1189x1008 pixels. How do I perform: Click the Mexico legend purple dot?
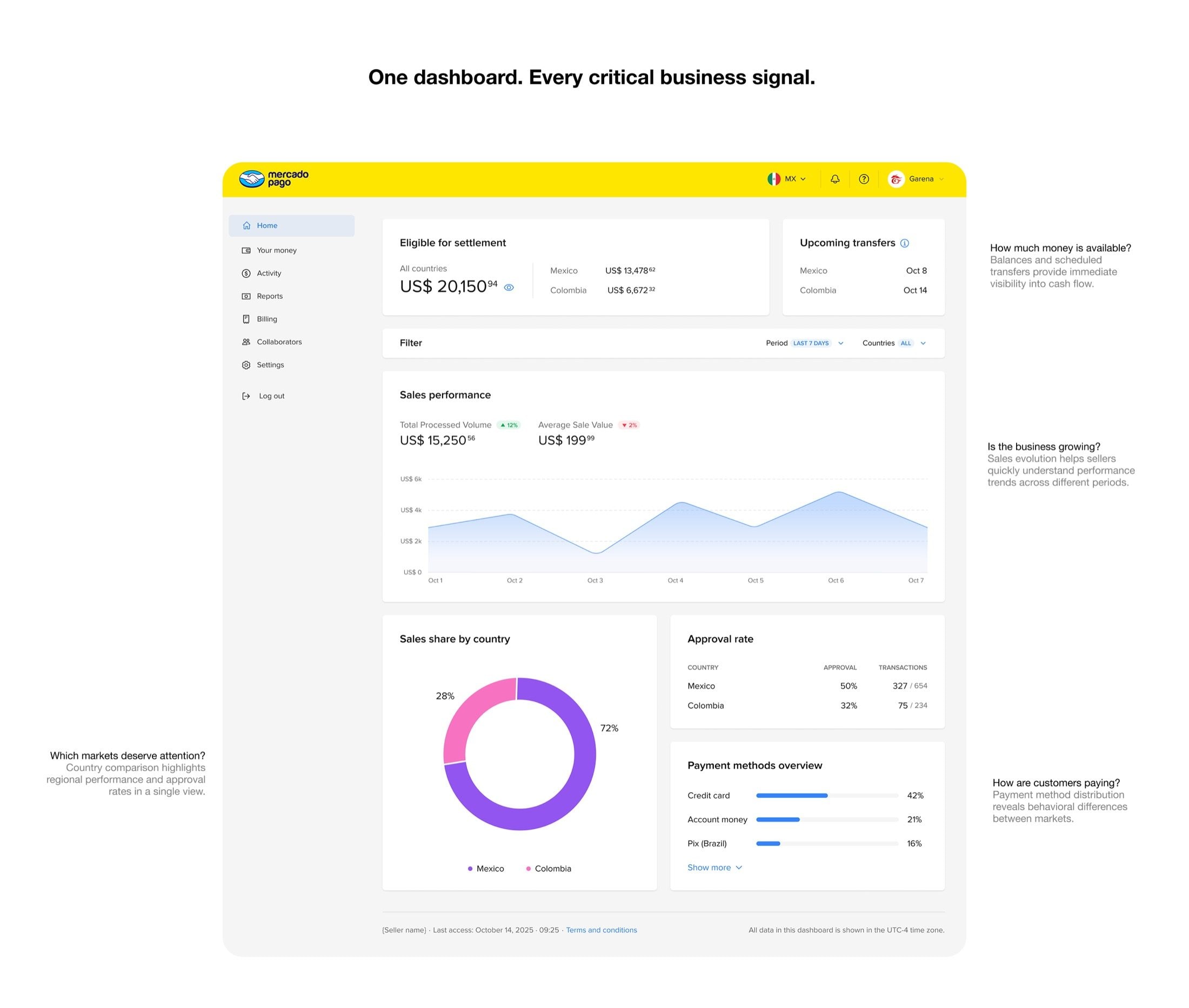[470, 869]
